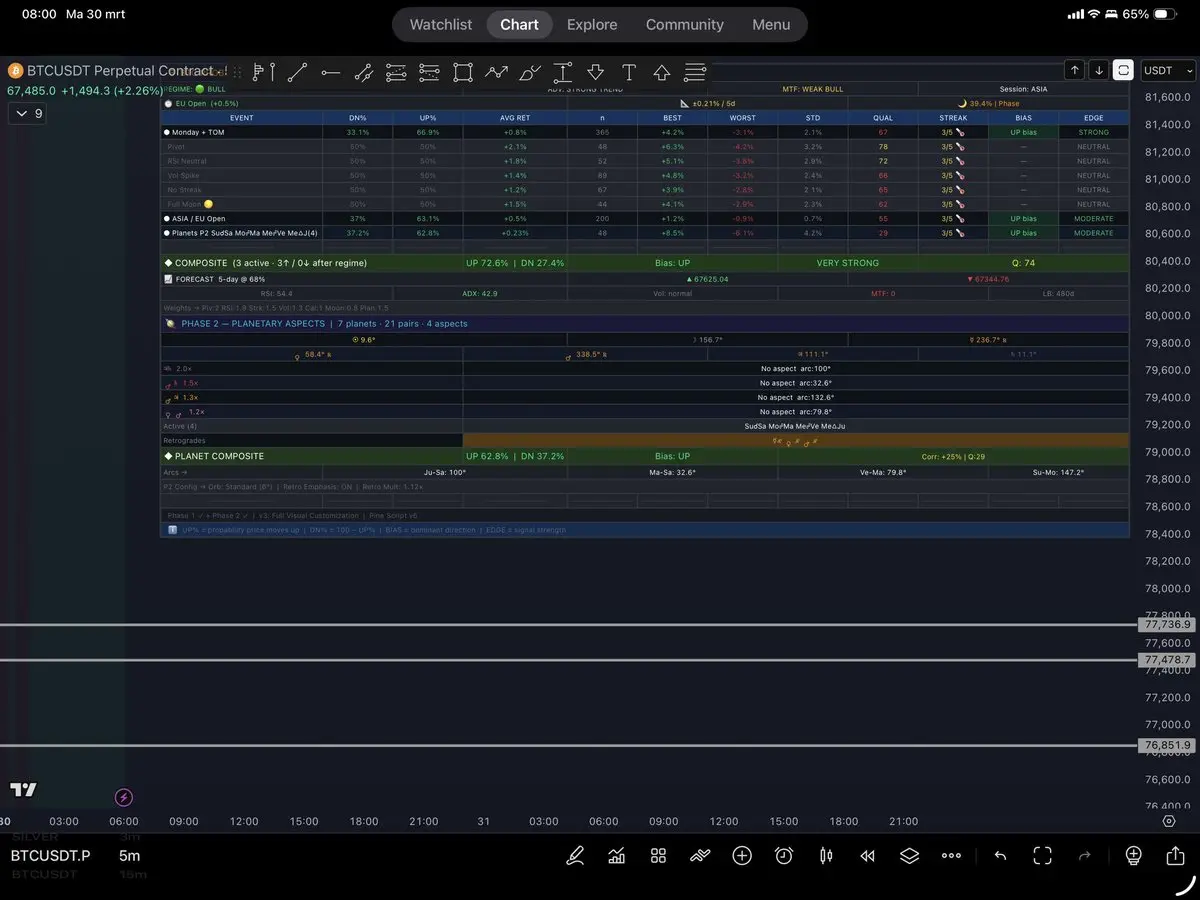1200x900 pixels.
Task: Open candlestick chart type selector
Action: pos(826,856)
